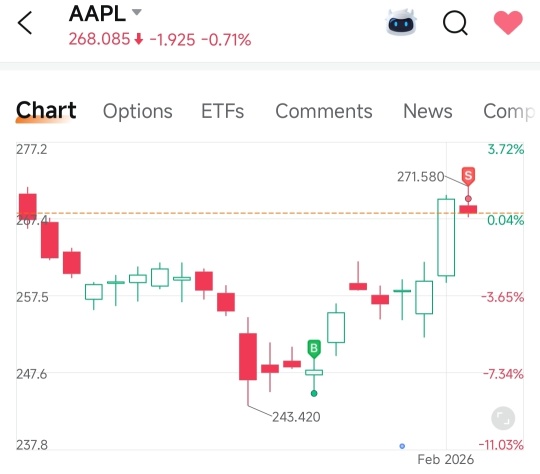
Task: Select the Chart tab
Action: coord(46,111)
